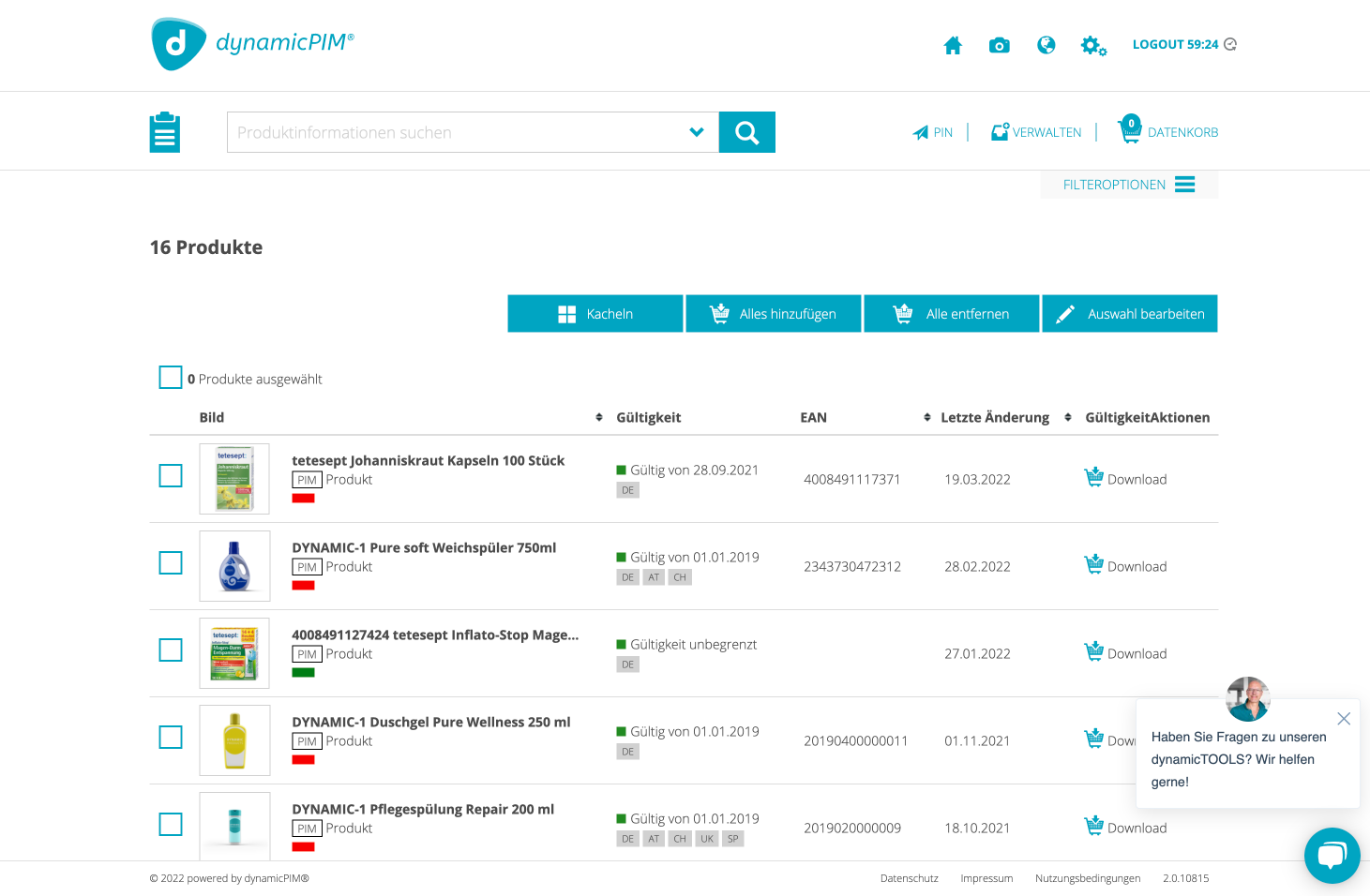Open the Datenkorb basket icon
This screenshot has width=1370, height=896.
(x=1130, y=129)
